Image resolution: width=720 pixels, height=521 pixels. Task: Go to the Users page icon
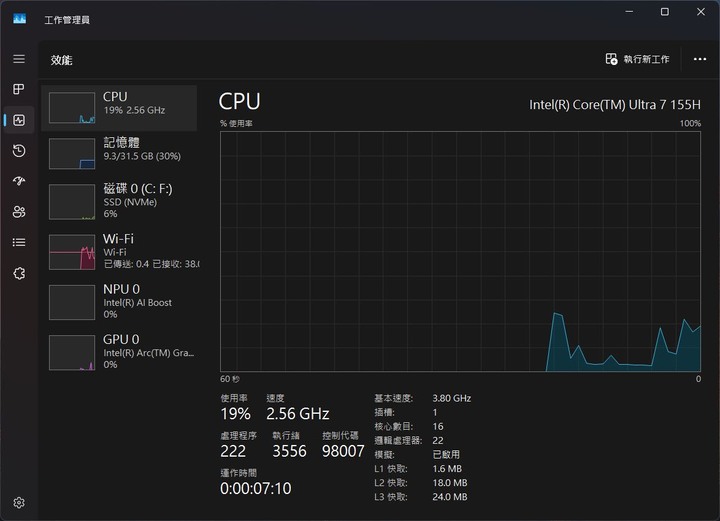[x=19, y=212]
